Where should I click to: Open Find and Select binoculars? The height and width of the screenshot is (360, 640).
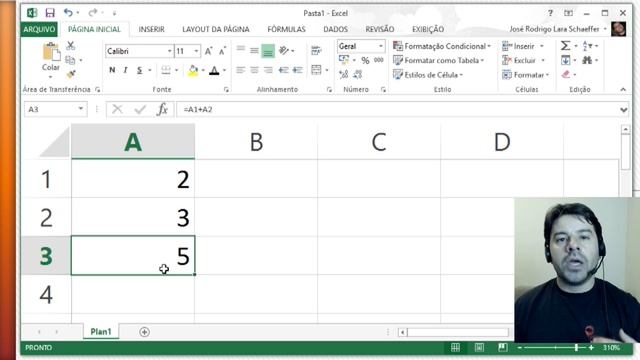tap(587, 60)
